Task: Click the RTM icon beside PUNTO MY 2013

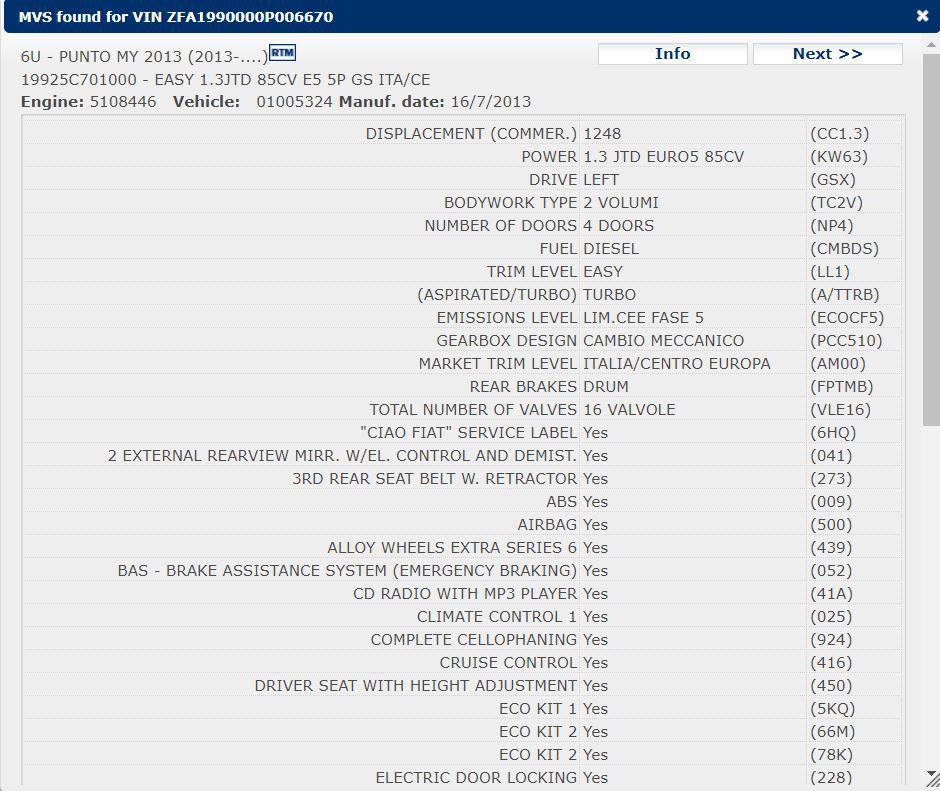Action: [x=282, y=53]
